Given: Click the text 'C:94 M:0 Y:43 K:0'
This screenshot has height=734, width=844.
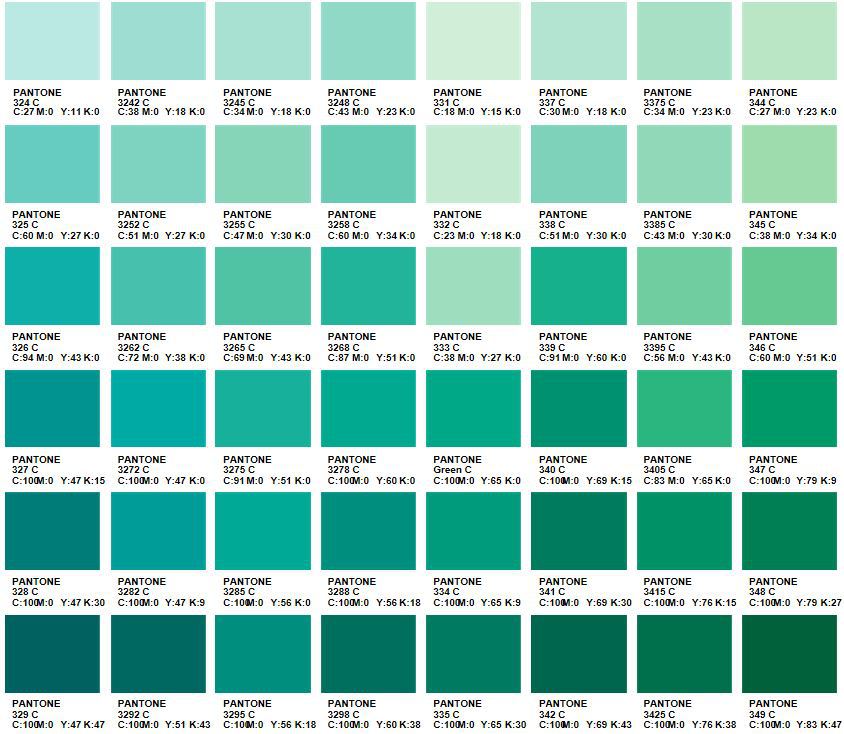Looking at the screenshot, I should click(57, 357).
